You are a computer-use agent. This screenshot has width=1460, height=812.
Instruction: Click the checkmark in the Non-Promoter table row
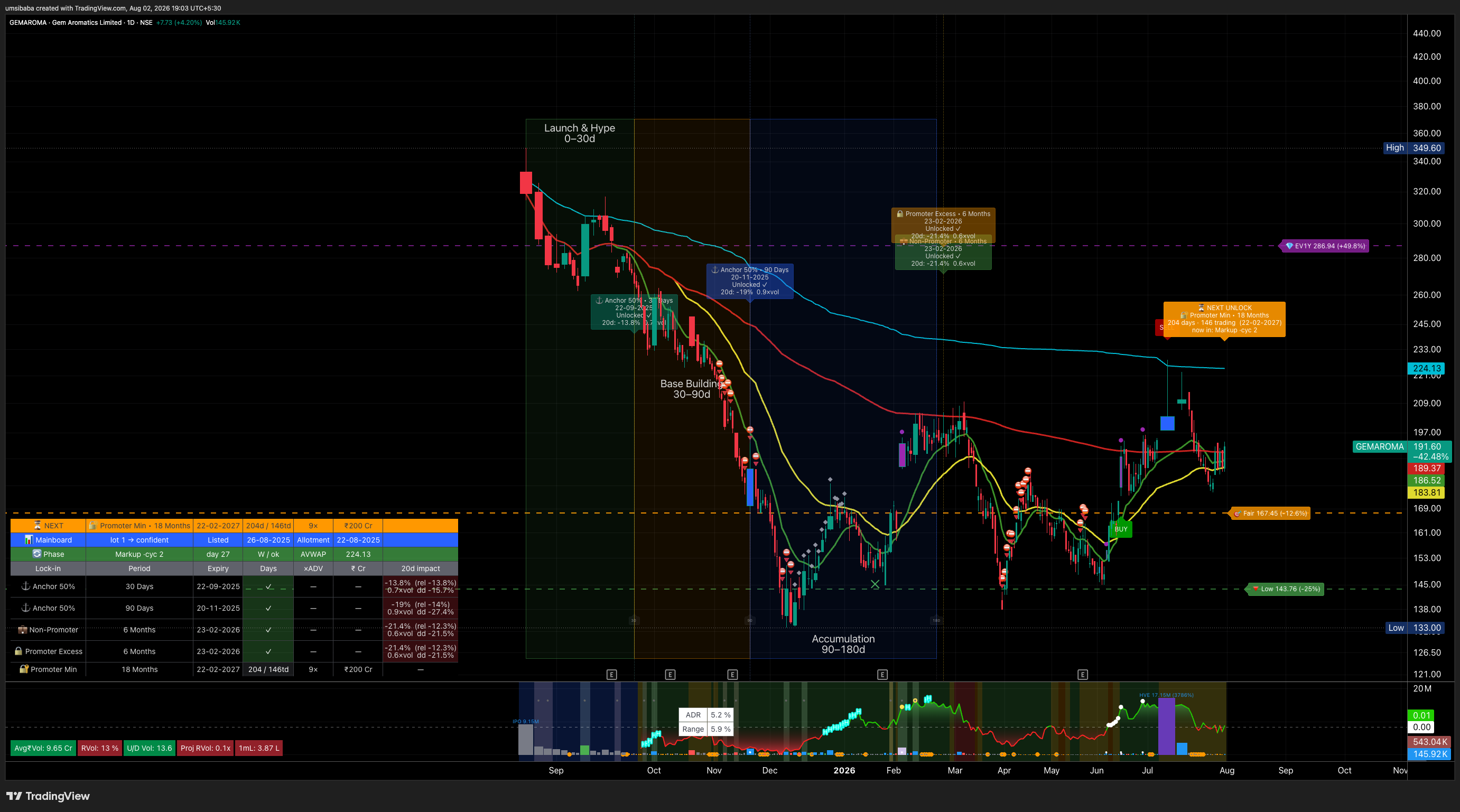(x=268, y=630)
